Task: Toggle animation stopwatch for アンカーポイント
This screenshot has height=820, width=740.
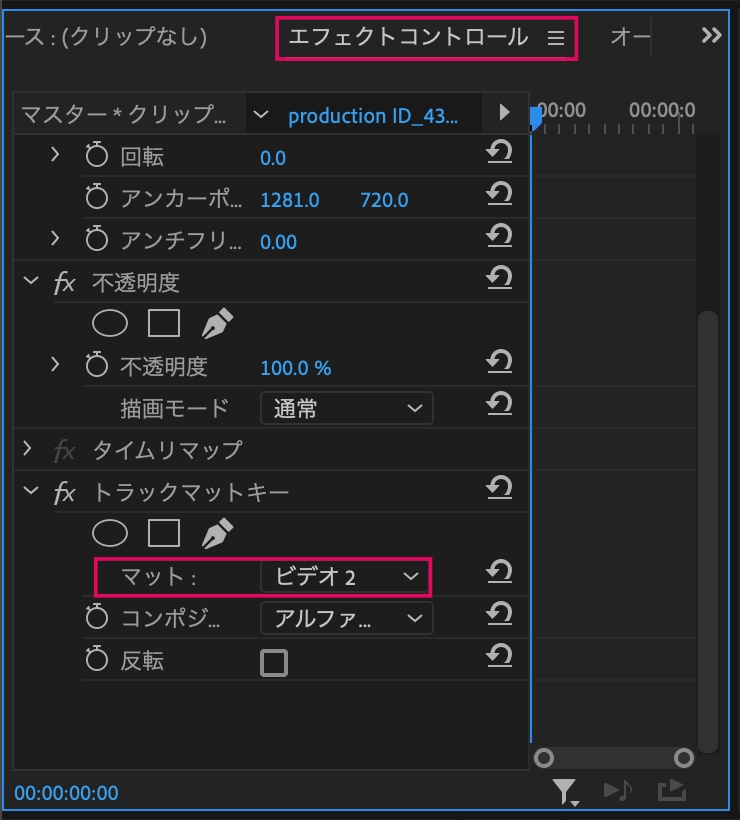Action: (97, 197)
